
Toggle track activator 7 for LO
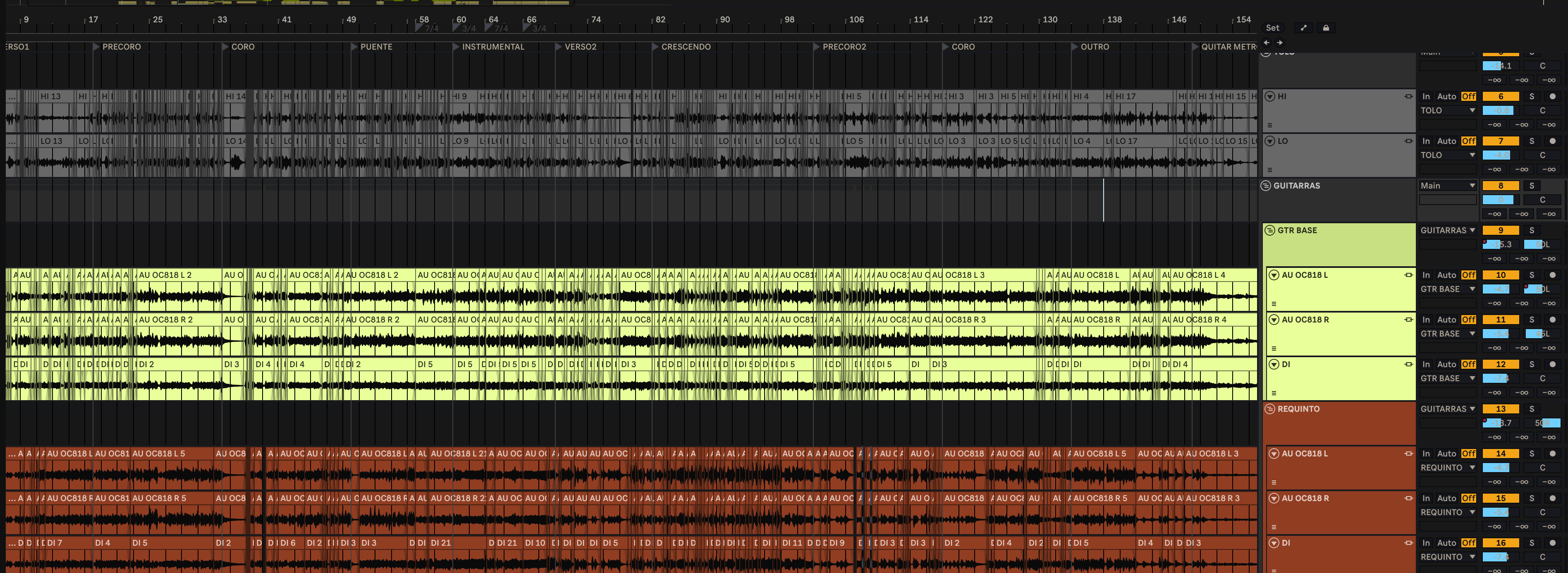point(1501,141)
